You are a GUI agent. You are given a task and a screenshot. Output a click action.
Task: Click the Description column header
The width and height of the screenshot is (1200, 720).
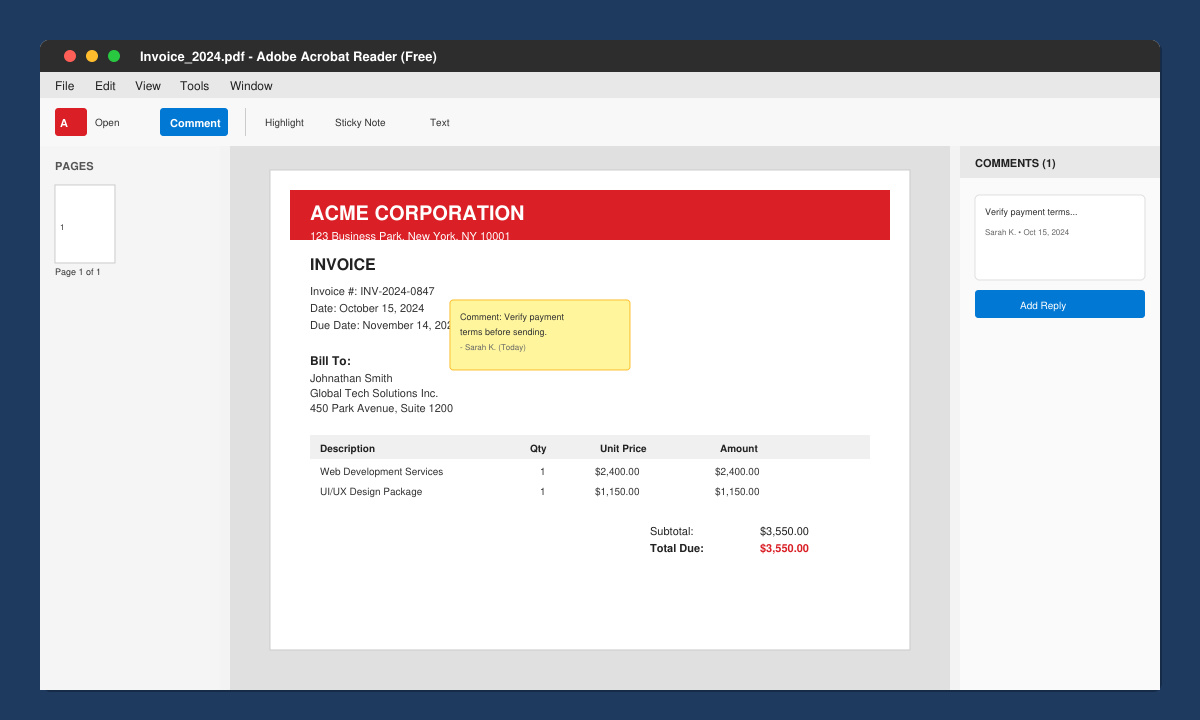point(347,448)
